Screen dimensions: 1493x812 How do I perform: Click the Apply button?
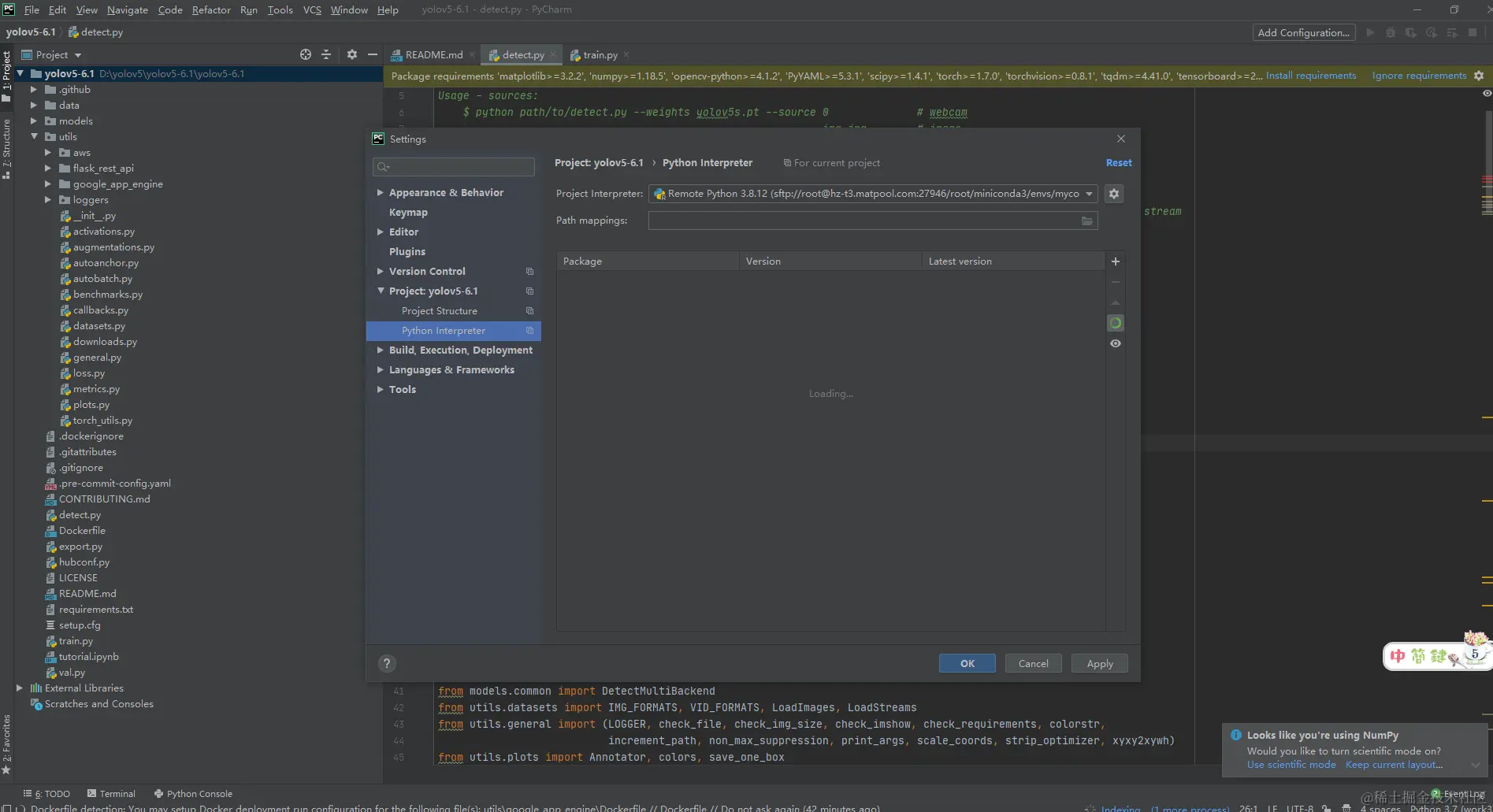[1099, 663]
